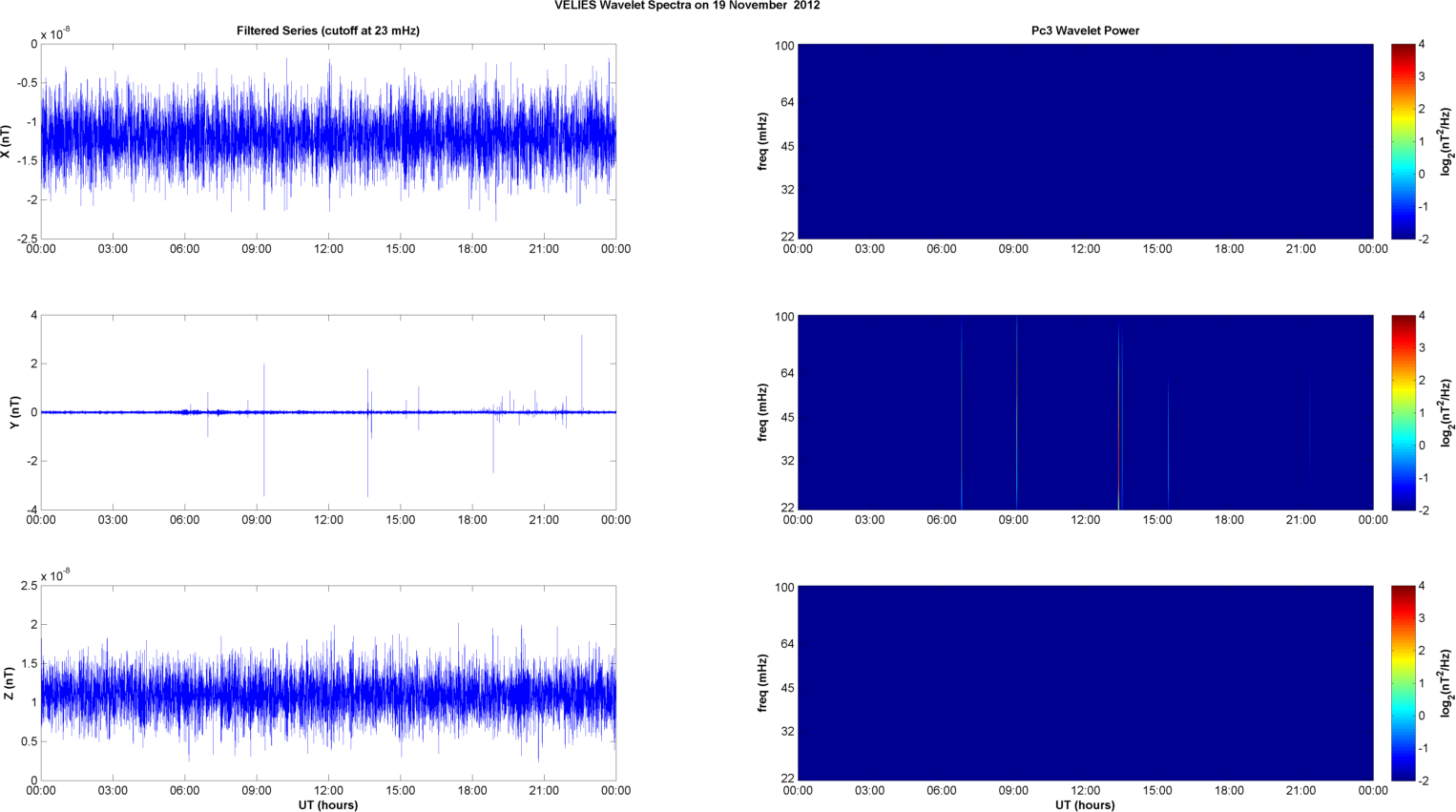Click the -2.5 tick on the X plot axis
The height and width of the screenshot is (812, 1456).
coord(27,239)
